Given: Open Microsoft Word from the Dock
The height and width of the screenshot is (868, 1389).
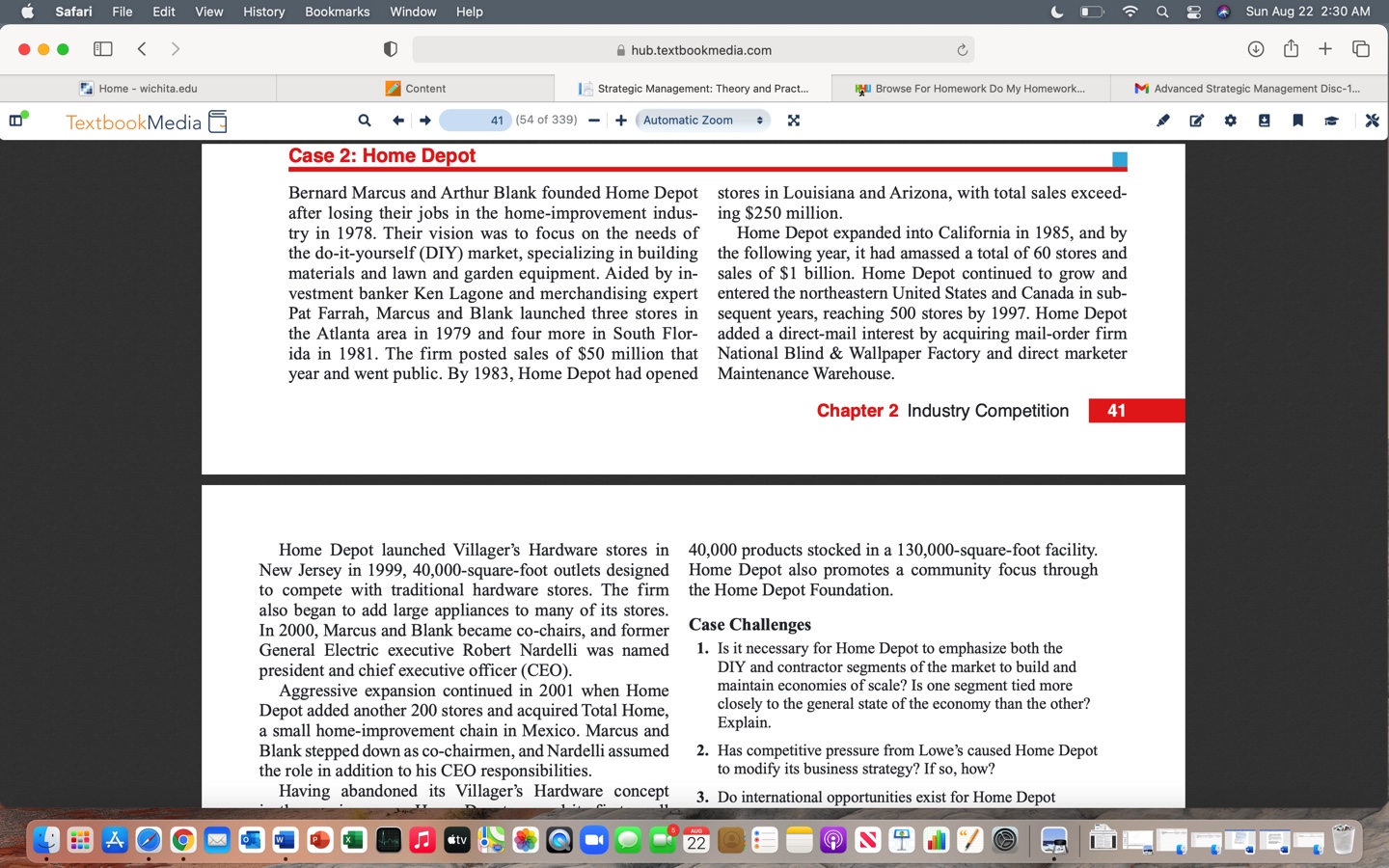Looking at the screenshot, I should (286, 840).
